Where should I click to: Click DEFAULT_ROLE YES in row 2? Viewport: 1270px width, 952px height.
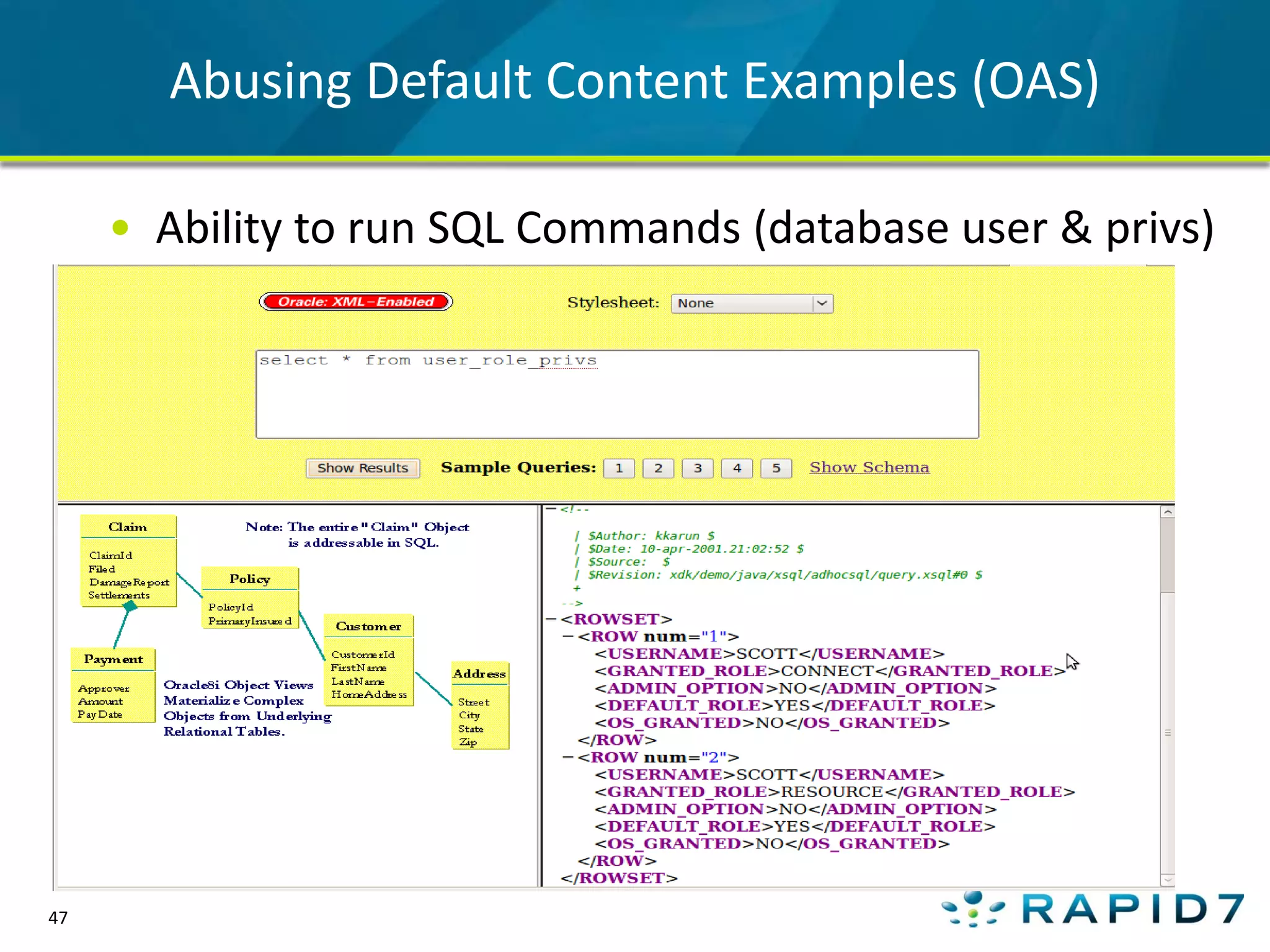click(x=795, y=826)
